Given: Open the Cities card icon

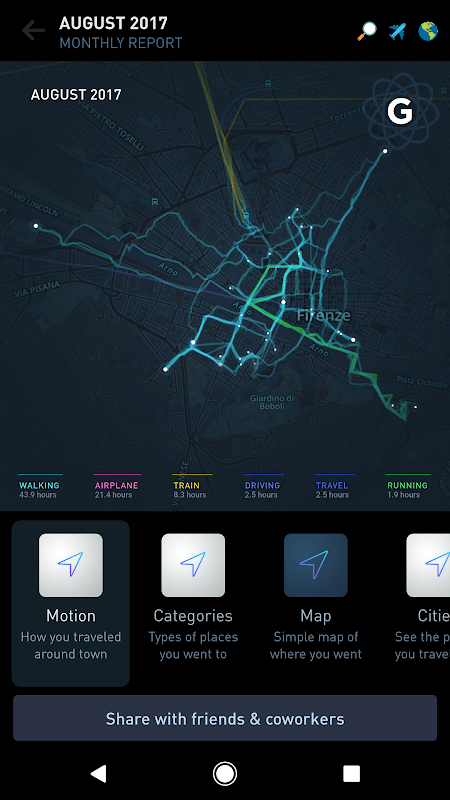Looking at the screenshot, I should (428, 565).
